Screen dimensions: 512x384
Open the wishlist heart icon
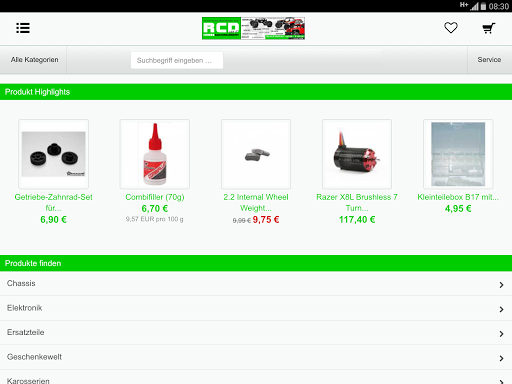click(x=451, y=28)
